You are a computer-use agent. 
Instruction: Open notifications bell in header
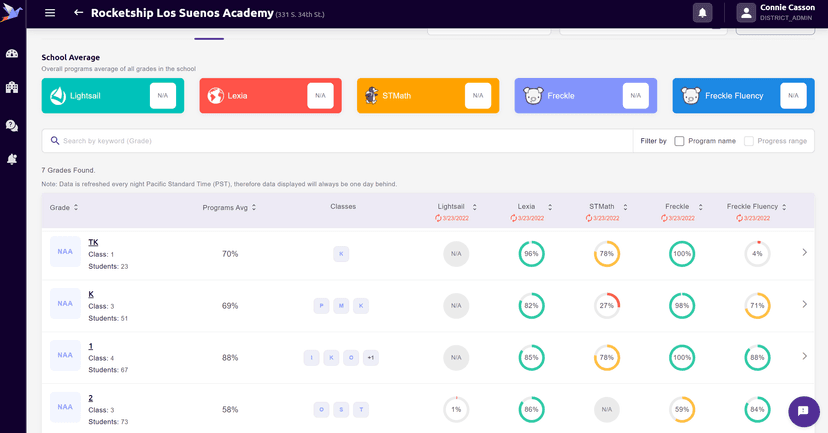click(x=702, y=13)
